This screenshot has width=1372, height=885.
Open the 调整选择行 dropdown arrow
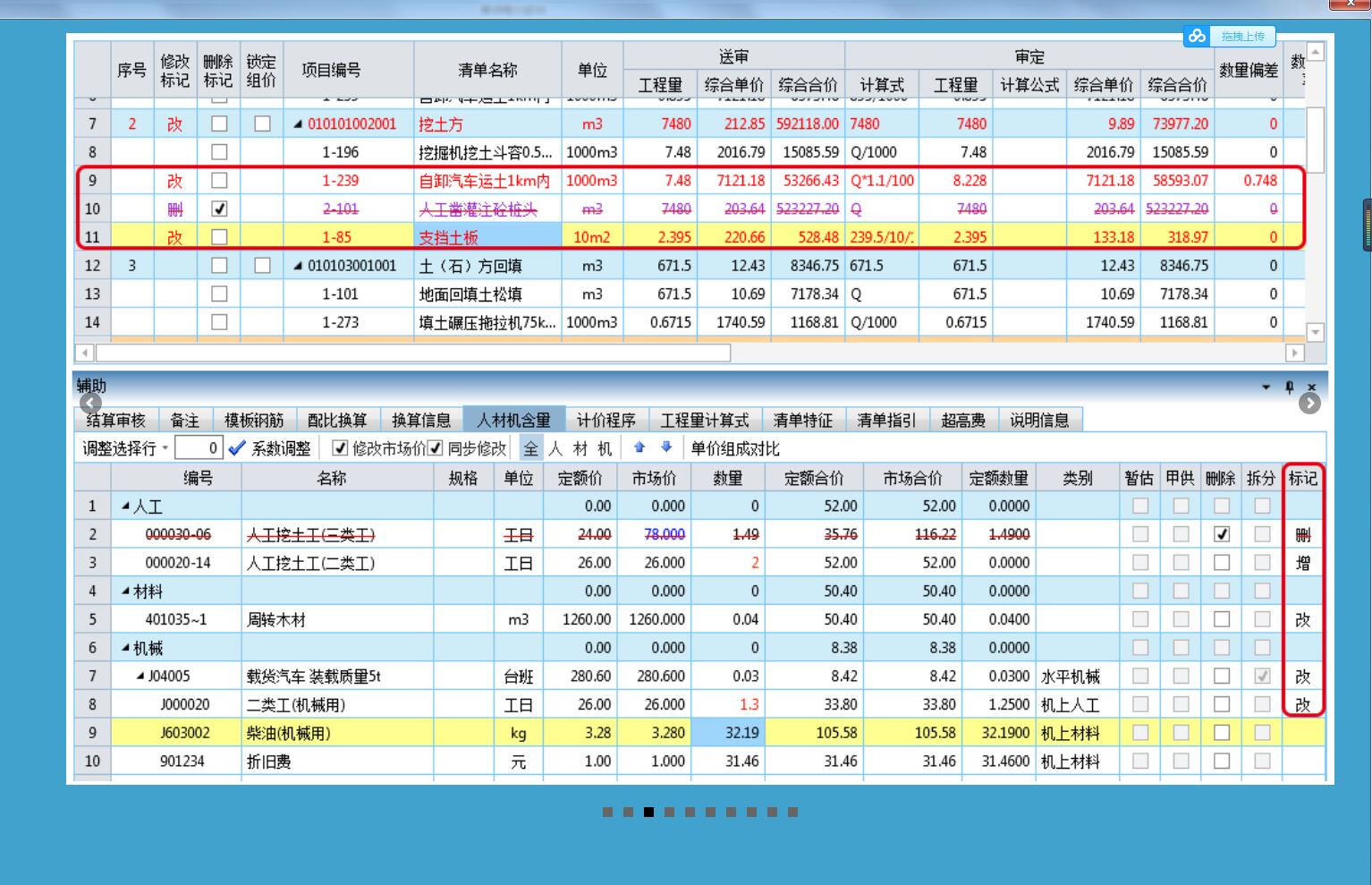click(x=165, y=448)
